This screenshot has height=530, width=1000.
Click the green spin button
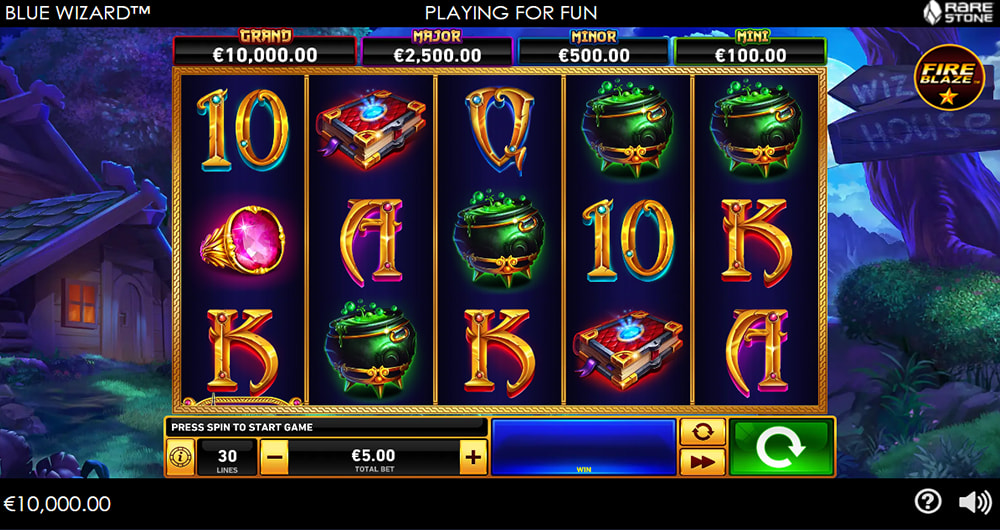[781, 447]
